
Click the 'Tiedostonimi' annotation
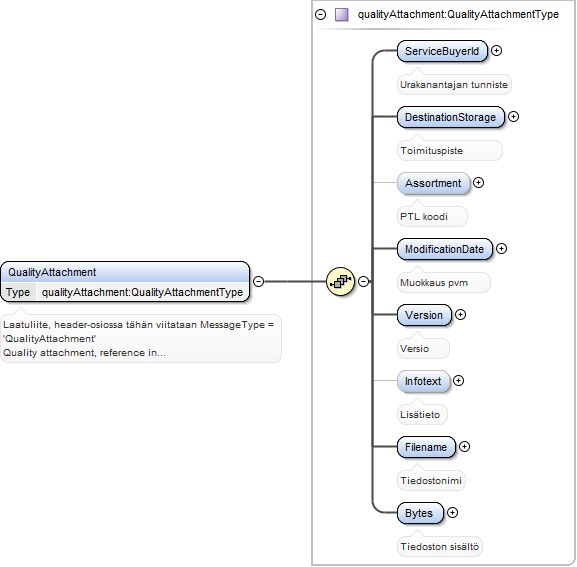(431, 481)
